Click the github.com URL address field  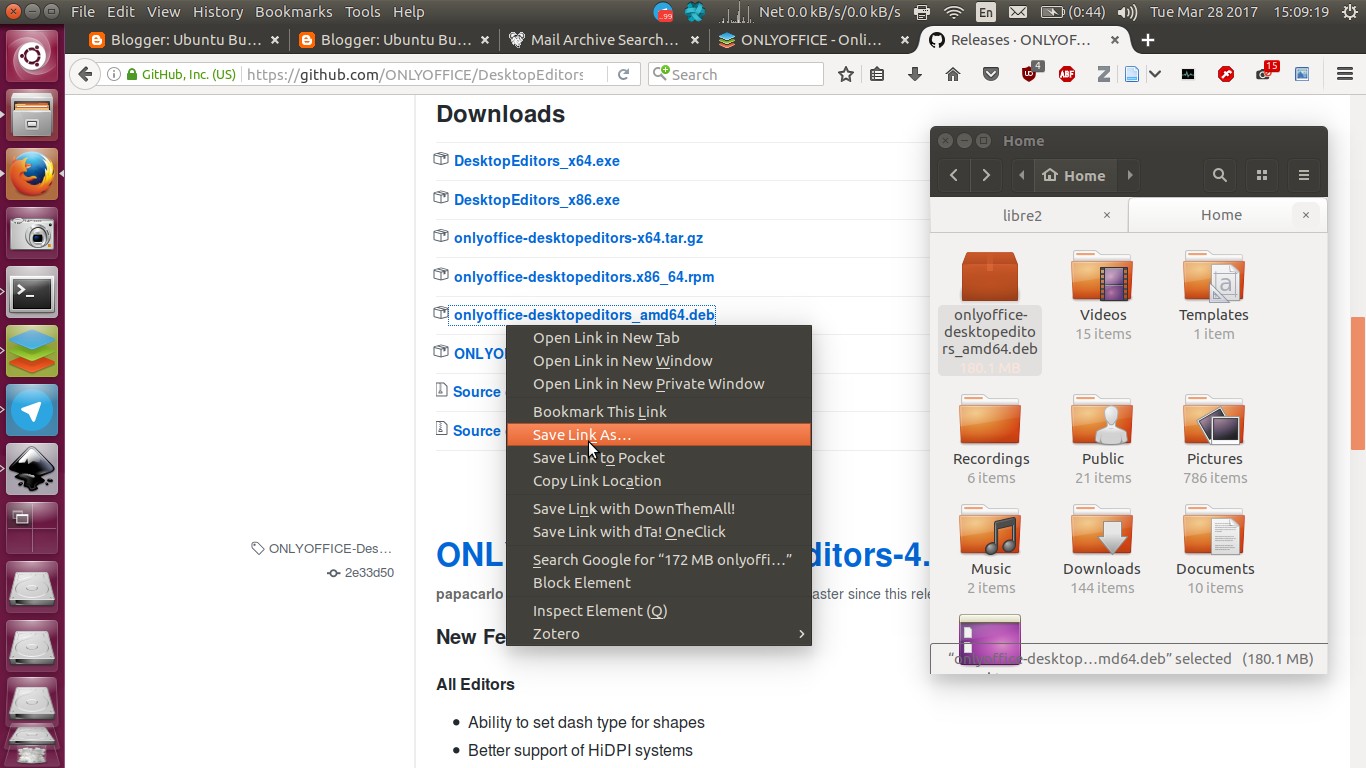415,74
